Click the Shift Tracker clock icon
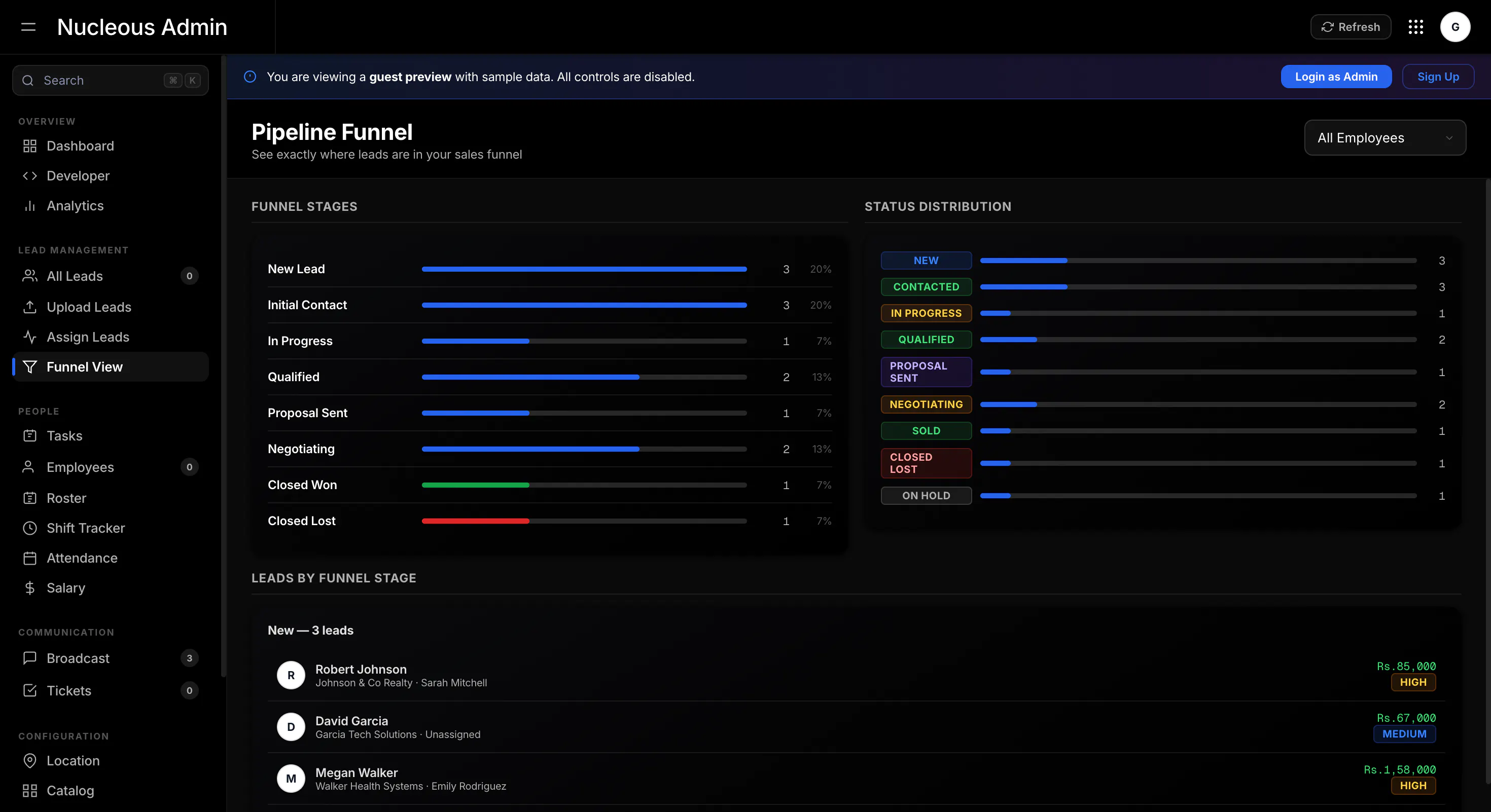 pos(29,528)
